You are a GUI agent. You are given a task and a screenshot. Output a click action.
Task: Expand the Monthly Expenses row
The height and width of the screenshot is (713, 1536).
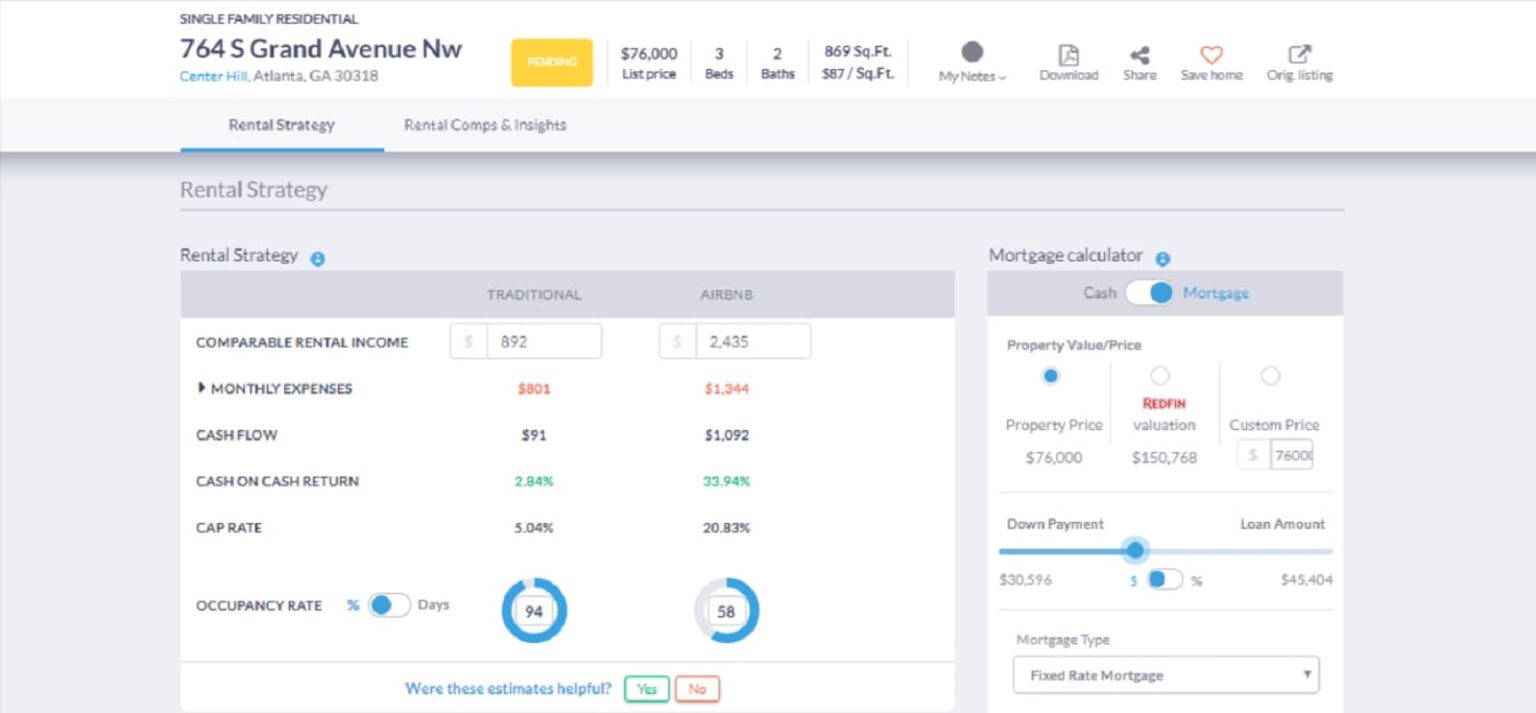click(201, 388)
